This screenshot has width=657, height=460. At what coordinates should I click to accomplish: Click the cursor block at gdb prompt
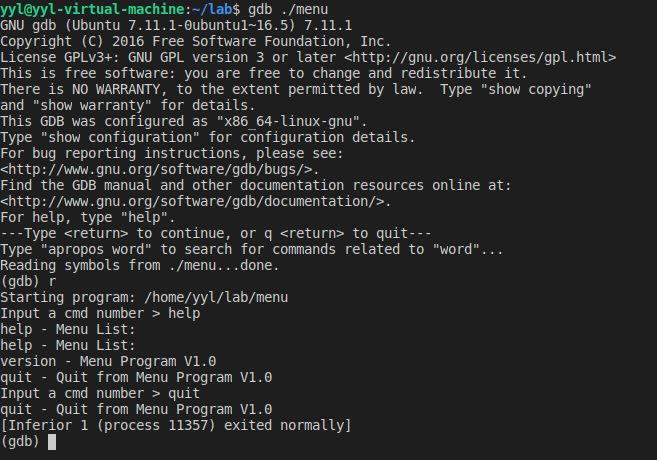coord(52,441)
